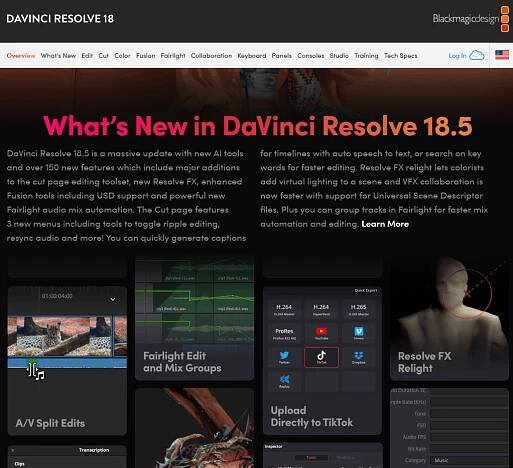
Task: Open the Edit page tab
Action: 87,56
